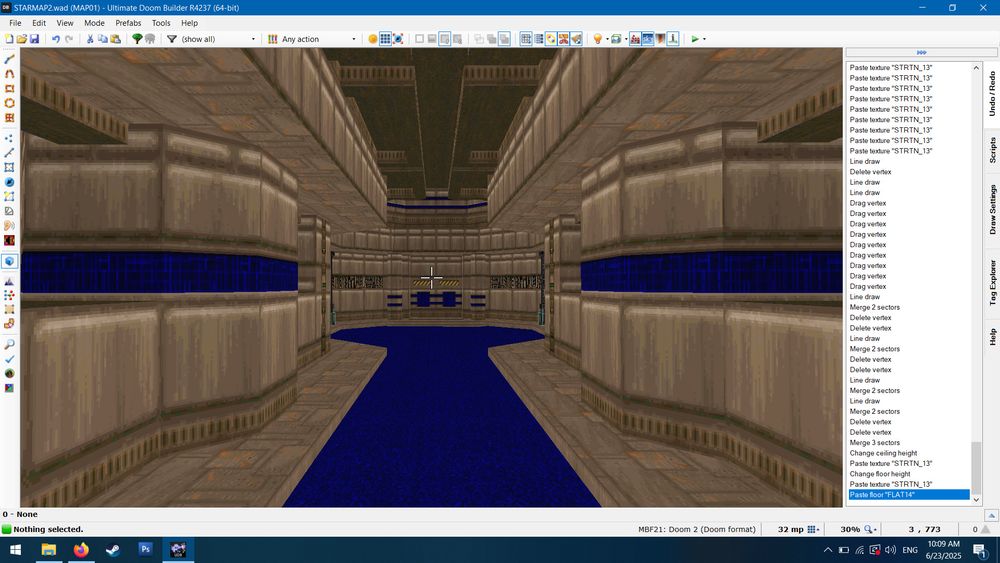The image size is (1000, 563).
Task: Open the Help menu
Action: (189, 22)
